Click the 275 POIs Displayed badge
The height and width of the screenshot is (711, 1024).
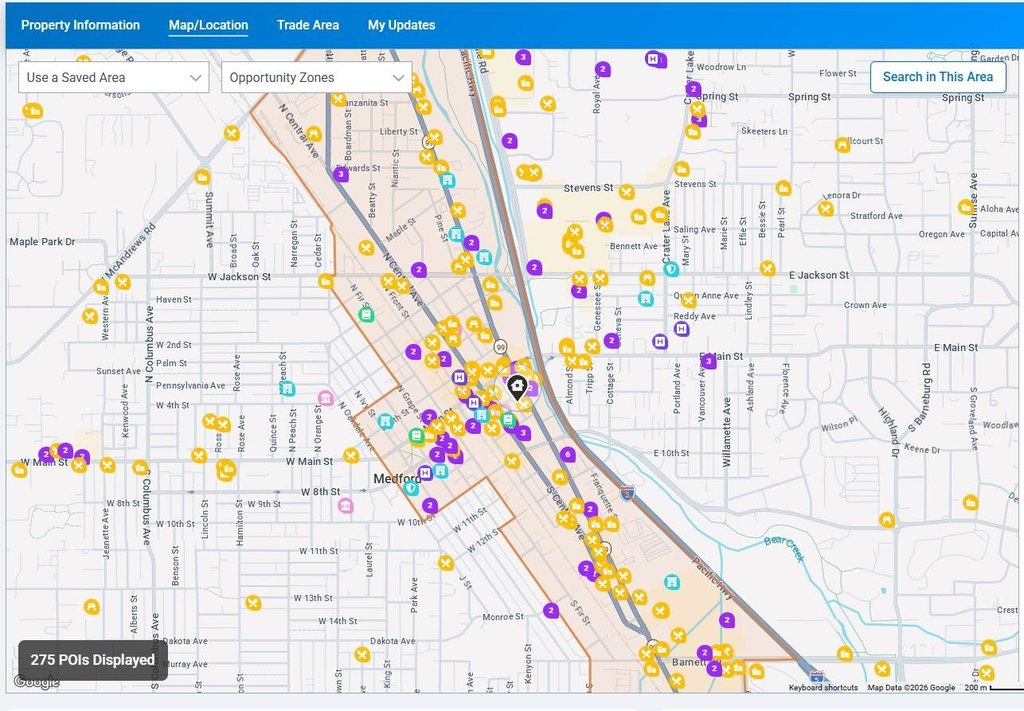pyautogui.click(x=93, y=660)
